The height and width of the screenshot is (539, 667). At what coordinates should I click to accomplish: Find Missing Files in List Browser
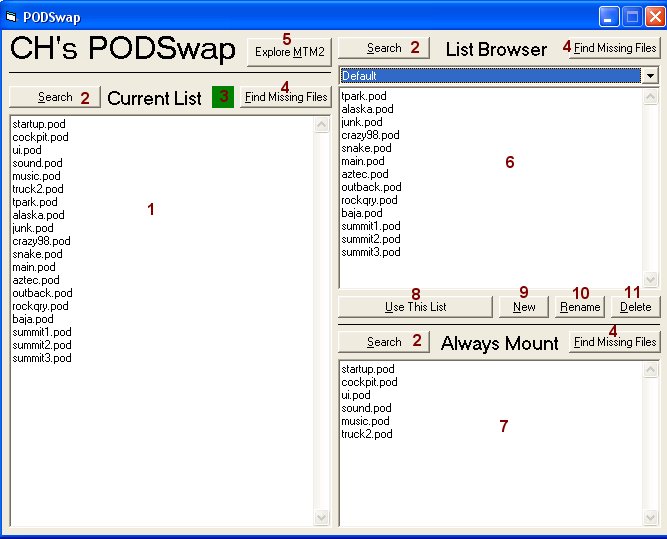(x=615, y=48)
